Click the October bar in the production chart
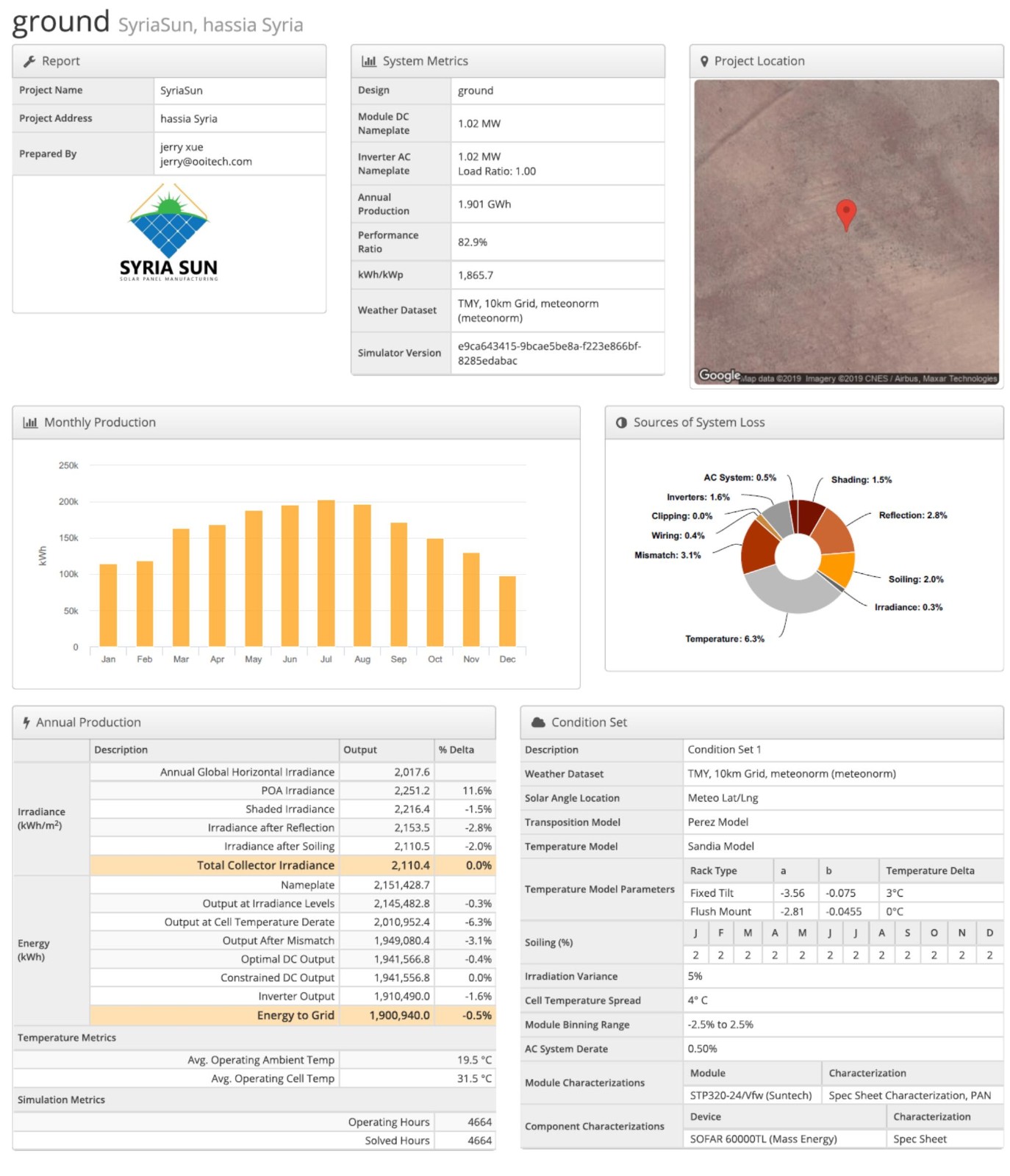Image resolution: width=1010 pixels, height=1176 pixels. pyautogui.click(x=435, y=592)
